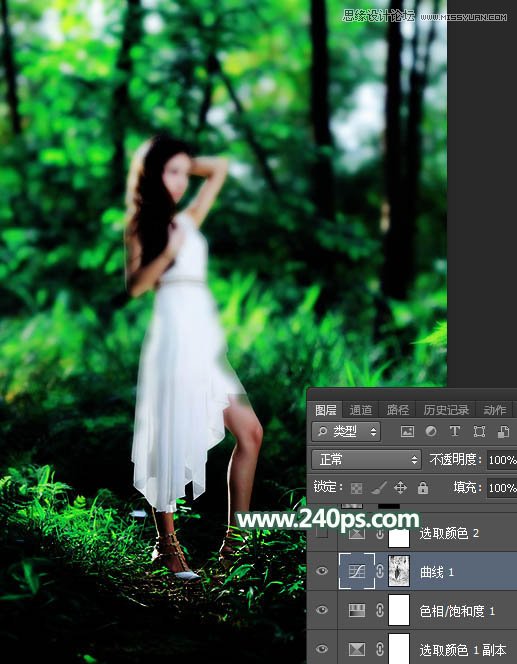517x664 pixels.
Task: Select the 曲线 1 curves adjustment icon
Action: coord(357,572)
